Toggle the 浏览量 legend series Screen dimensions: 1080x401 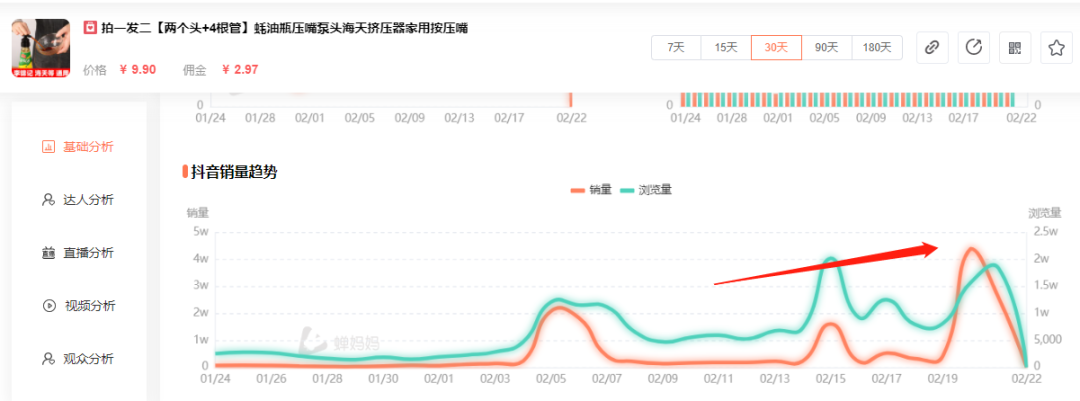coord(645,190)
